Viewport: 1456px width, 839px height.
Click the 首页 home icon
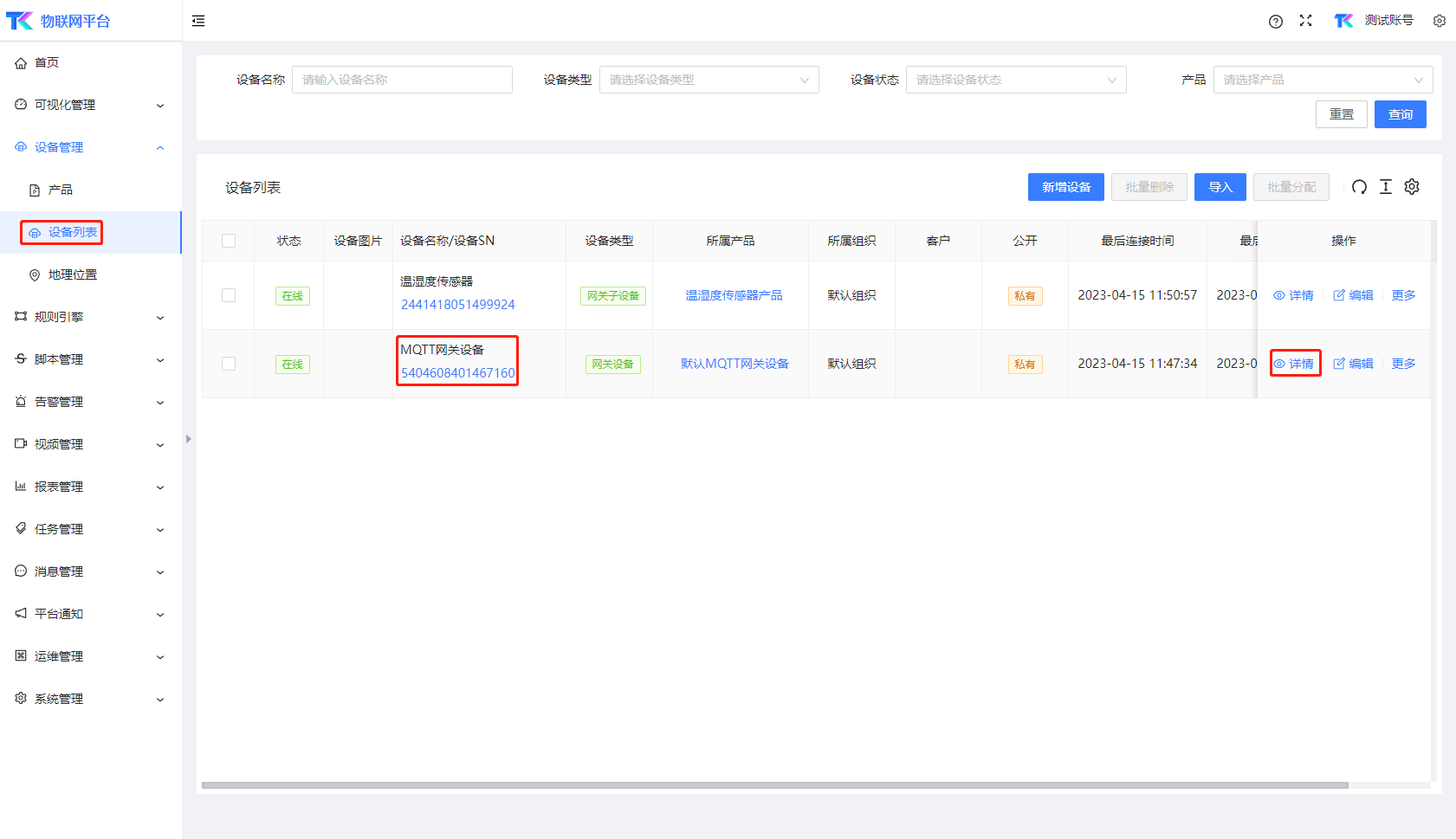[x=21, y=63]
